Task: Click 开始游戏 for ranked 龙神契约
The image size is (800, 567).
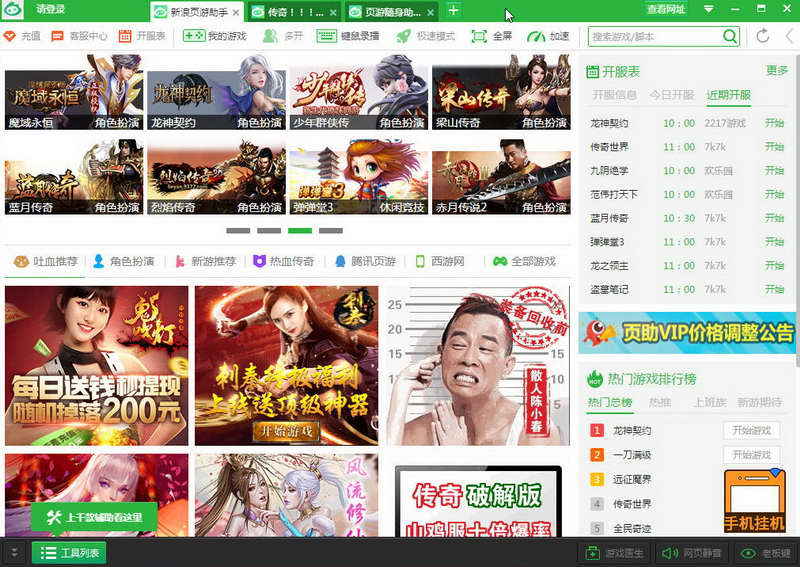Action: [752, 430]
